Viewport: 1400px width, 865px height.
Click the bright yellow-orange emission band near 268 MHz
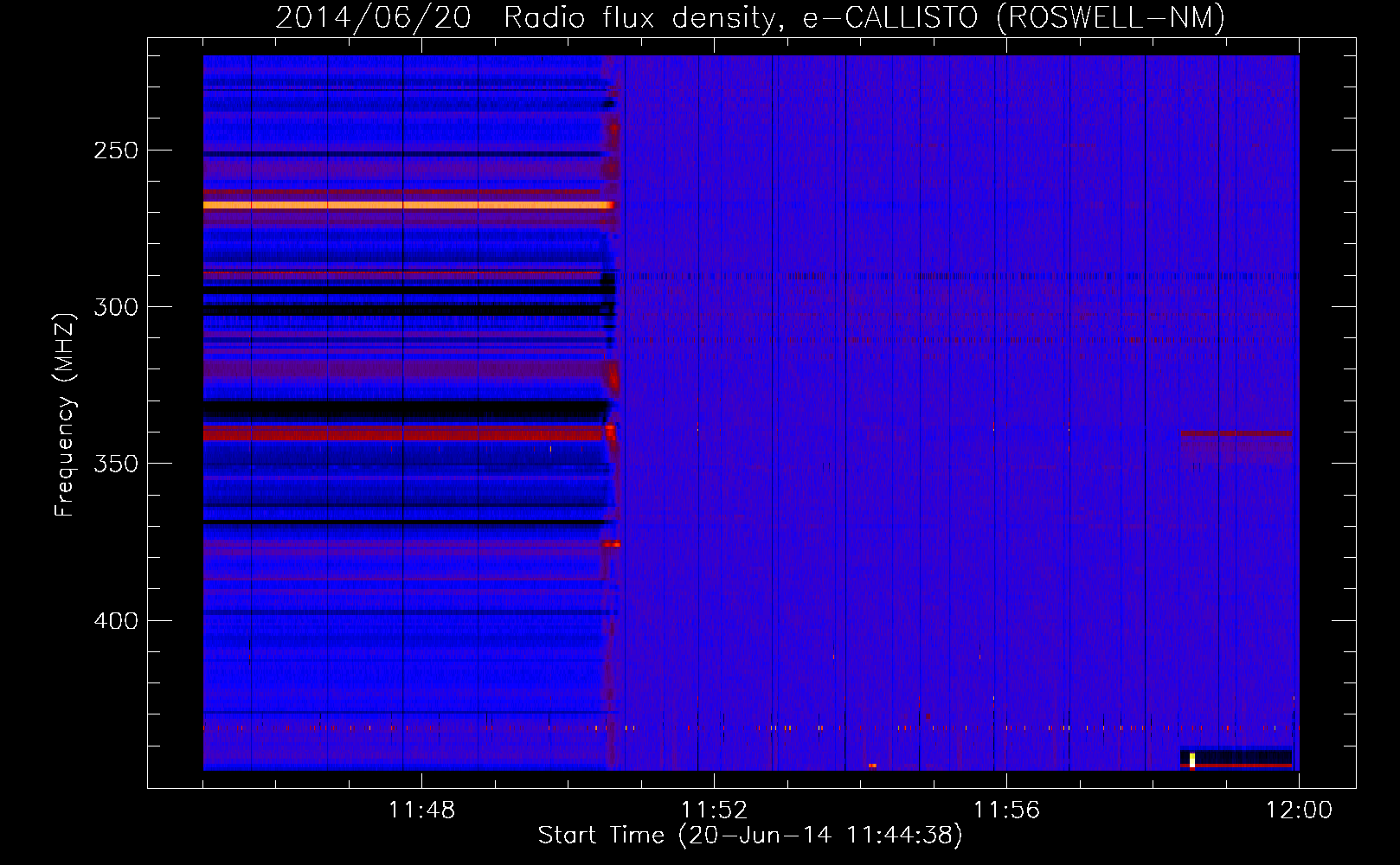pyautogui.click(x=408, y=205)
